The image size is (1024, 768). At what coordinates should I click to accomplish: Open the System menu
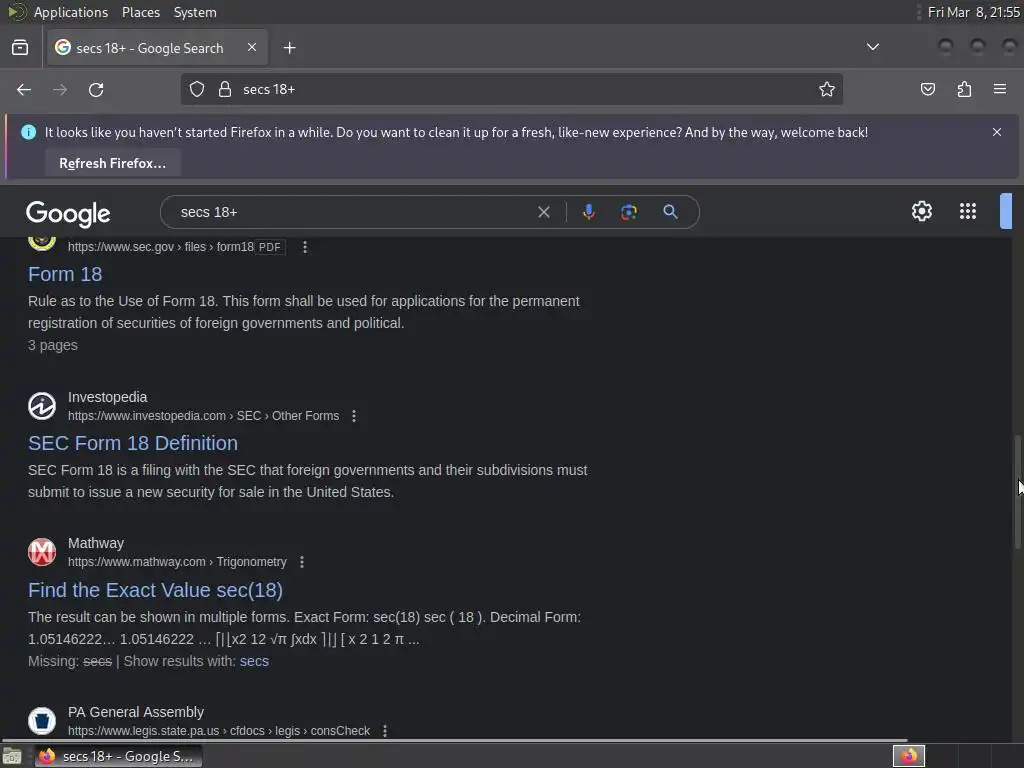coord(195,12)
